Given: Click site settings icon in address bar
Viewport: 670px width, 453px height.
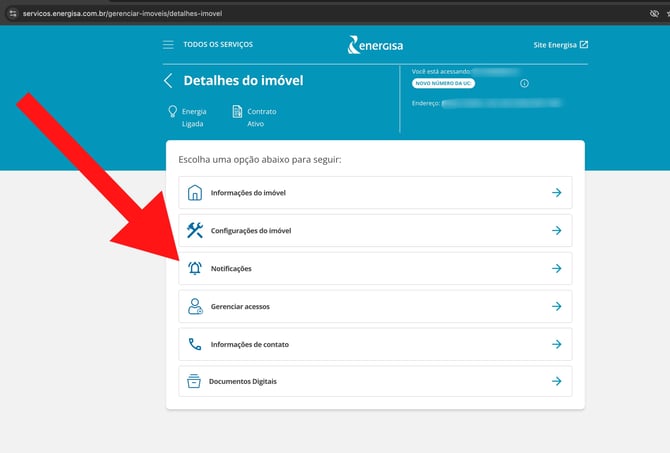Looking at the screenshot, I should coord(13,13).
